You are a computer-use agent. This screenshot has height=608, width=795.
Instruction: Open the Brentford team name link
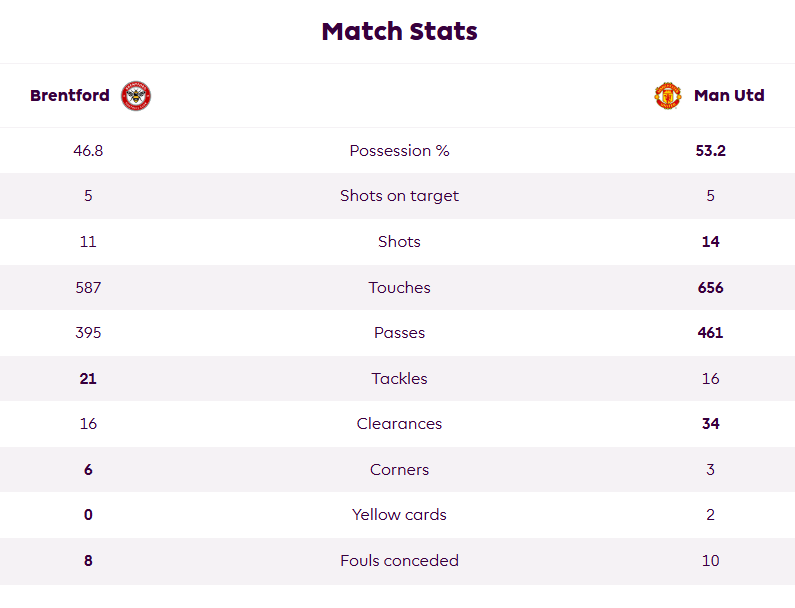tap(70, 95)
